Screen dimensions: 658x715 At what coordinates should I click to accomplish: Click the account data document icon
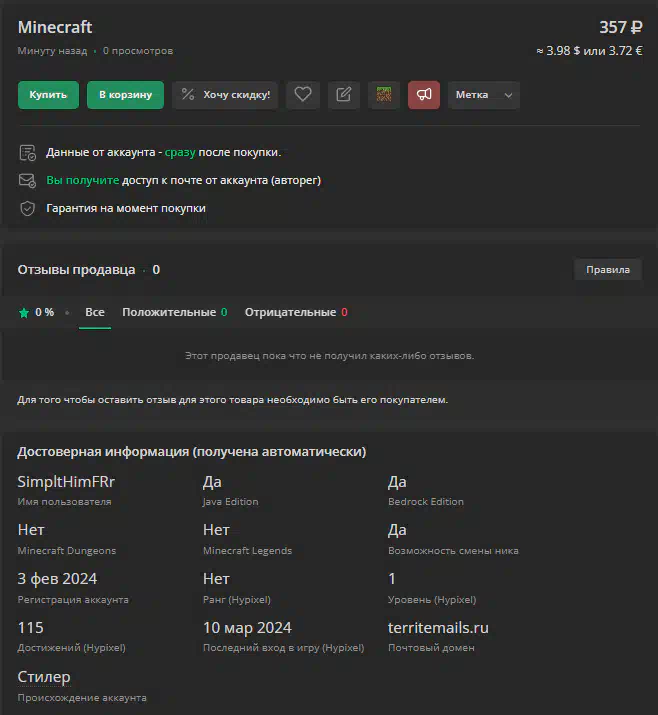pos(27,153)
